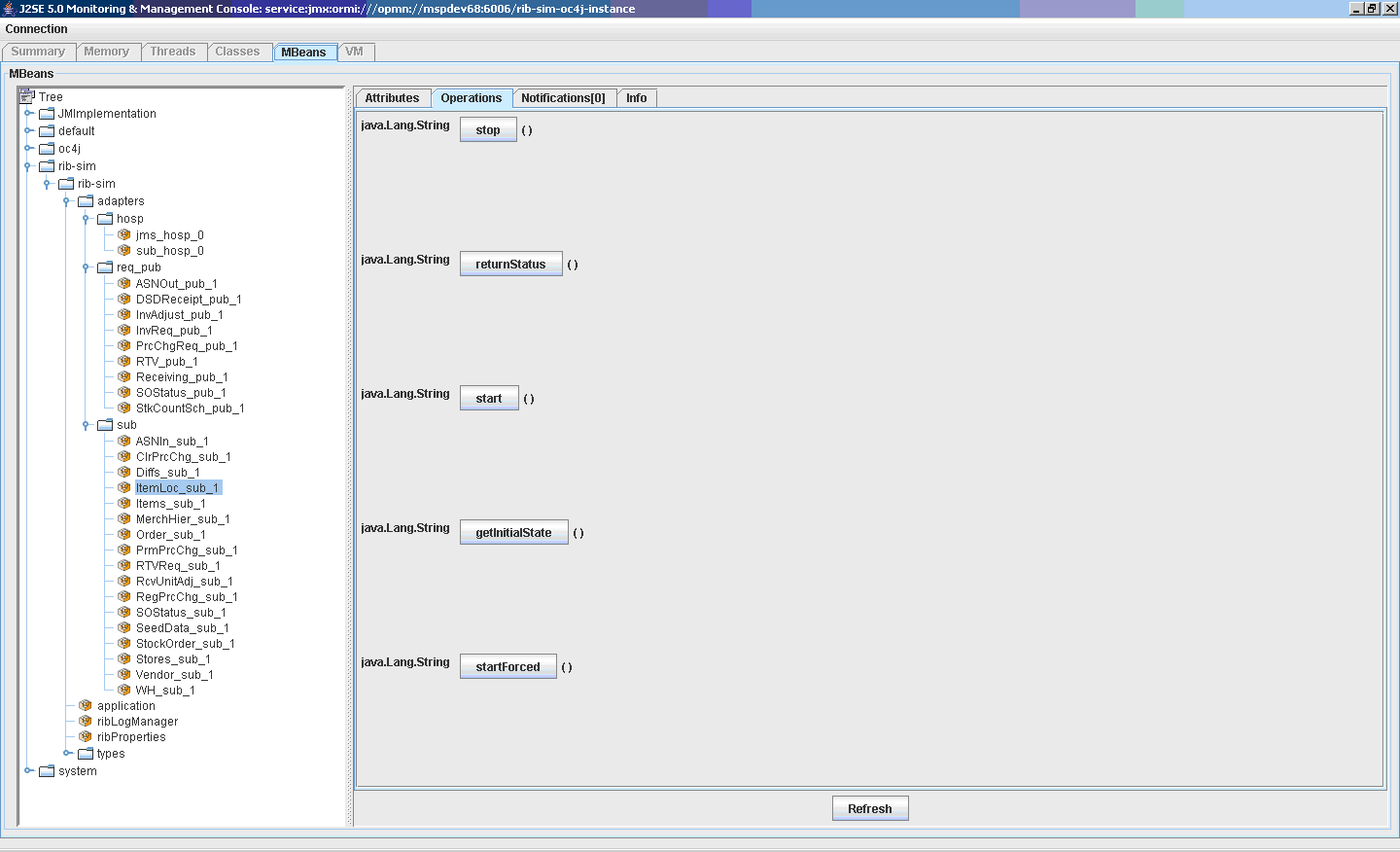This screenshot has width=1400, height=852.
Task: Select RTVReq_sub_1 in the tree
Action: 178,566
